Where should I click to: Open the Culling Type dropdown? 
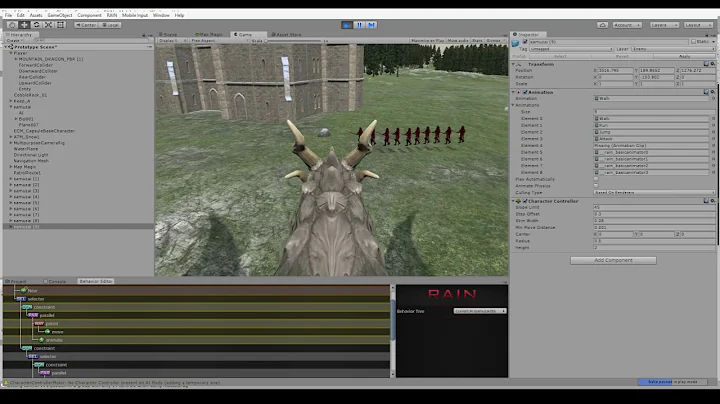[x=654, y=192]
